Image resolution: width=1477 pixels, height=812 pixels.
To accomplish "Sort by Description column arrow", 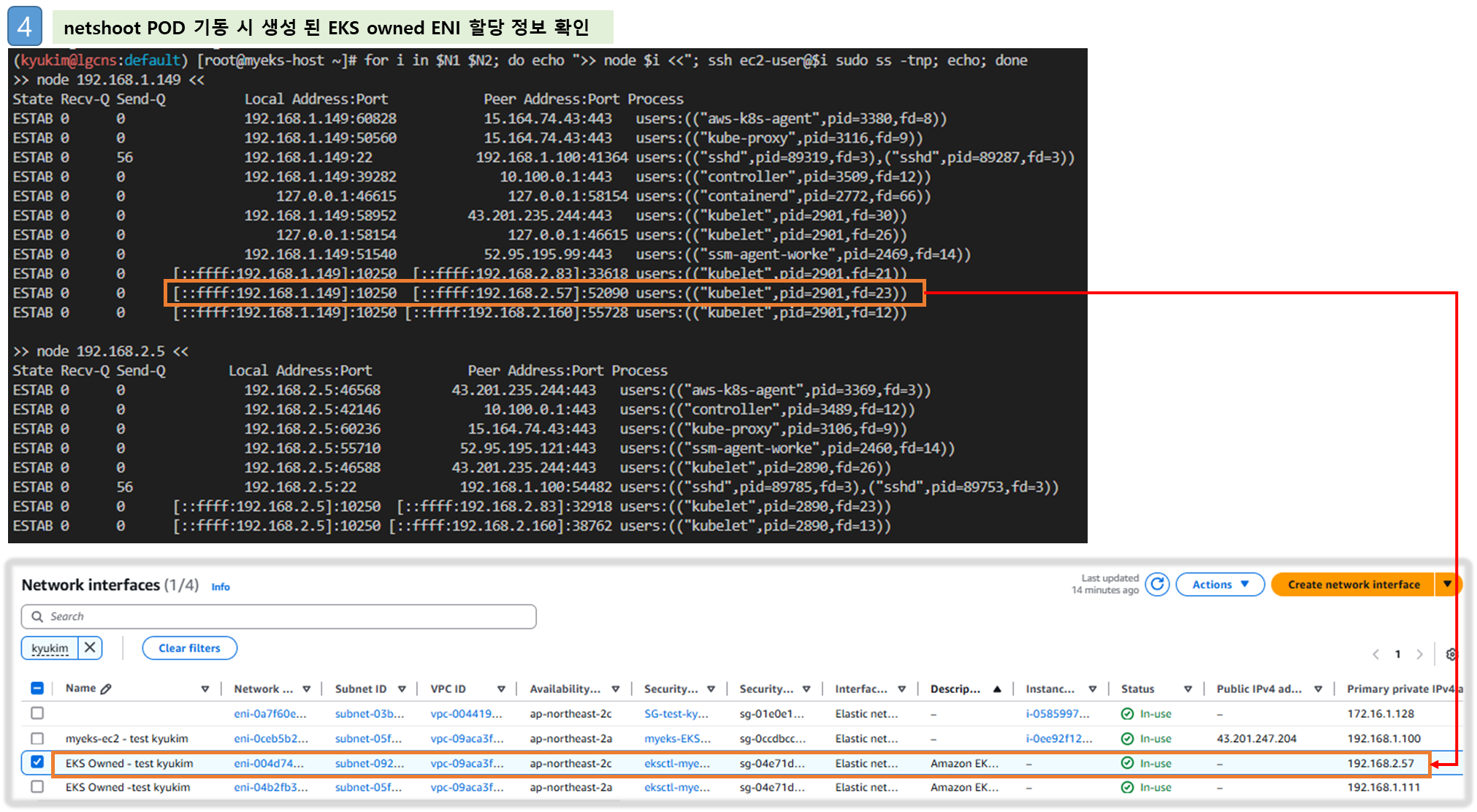I will [x=997, y=689].
